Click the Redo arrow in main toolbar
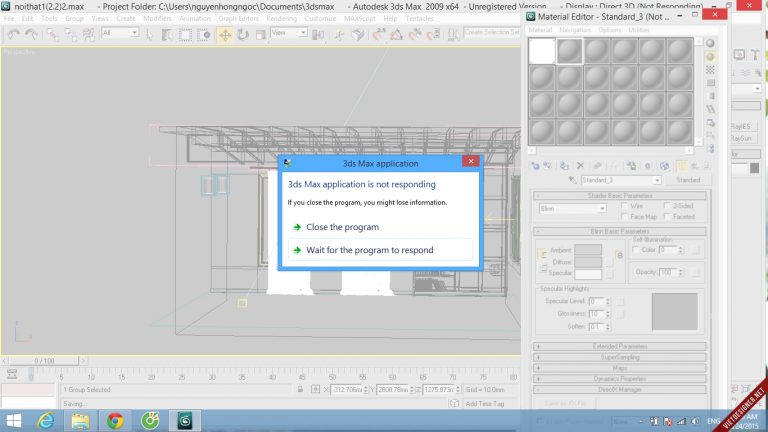 click(31, 34)
